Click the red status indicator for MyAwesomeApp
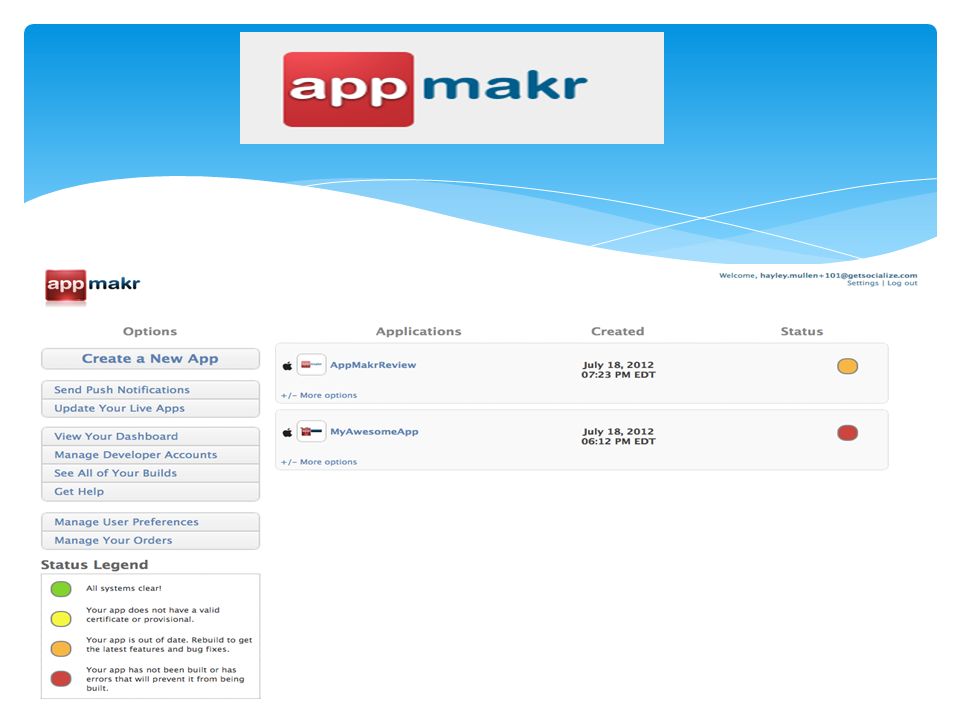Screen dimensions: 960x720 (x=847, y=433)
